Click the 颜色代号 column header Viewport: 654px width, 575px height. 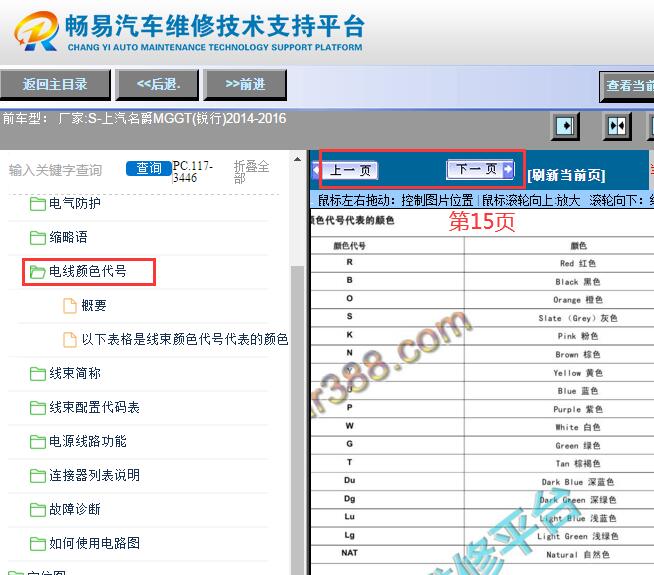(350, 246)
